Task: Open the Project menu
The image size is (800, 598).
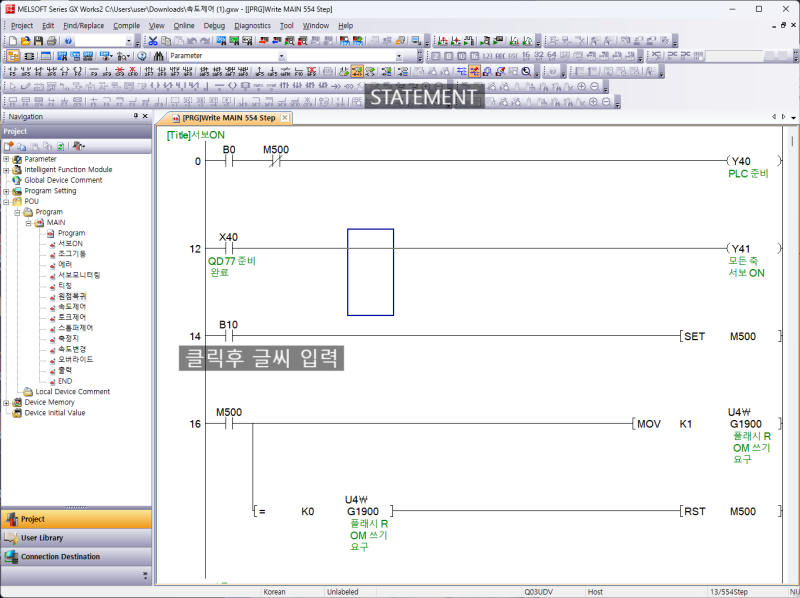Action: tap(22, 26)
